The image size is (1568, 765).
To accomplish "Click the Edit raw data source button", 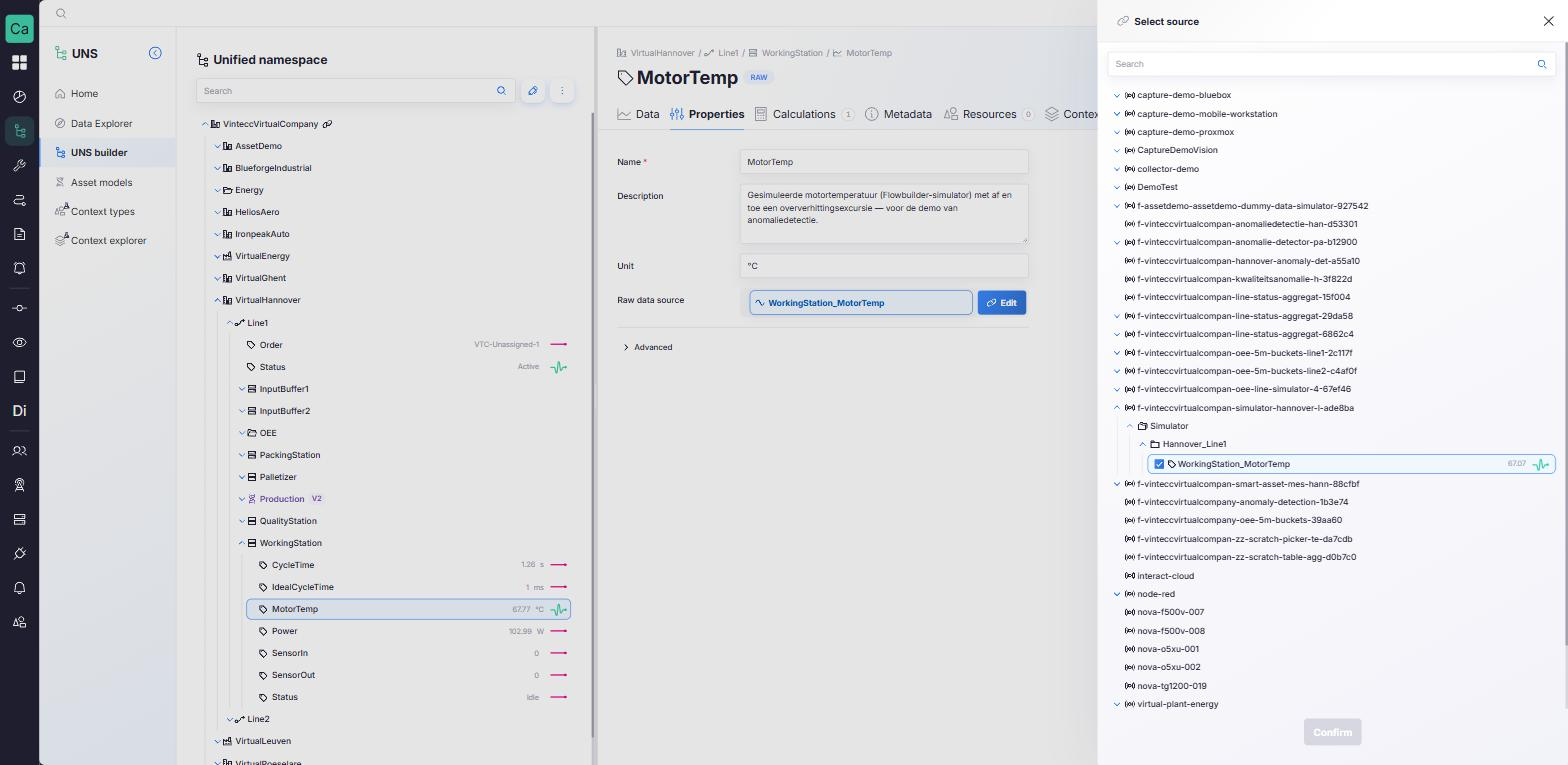I will tap(1002, 303).
